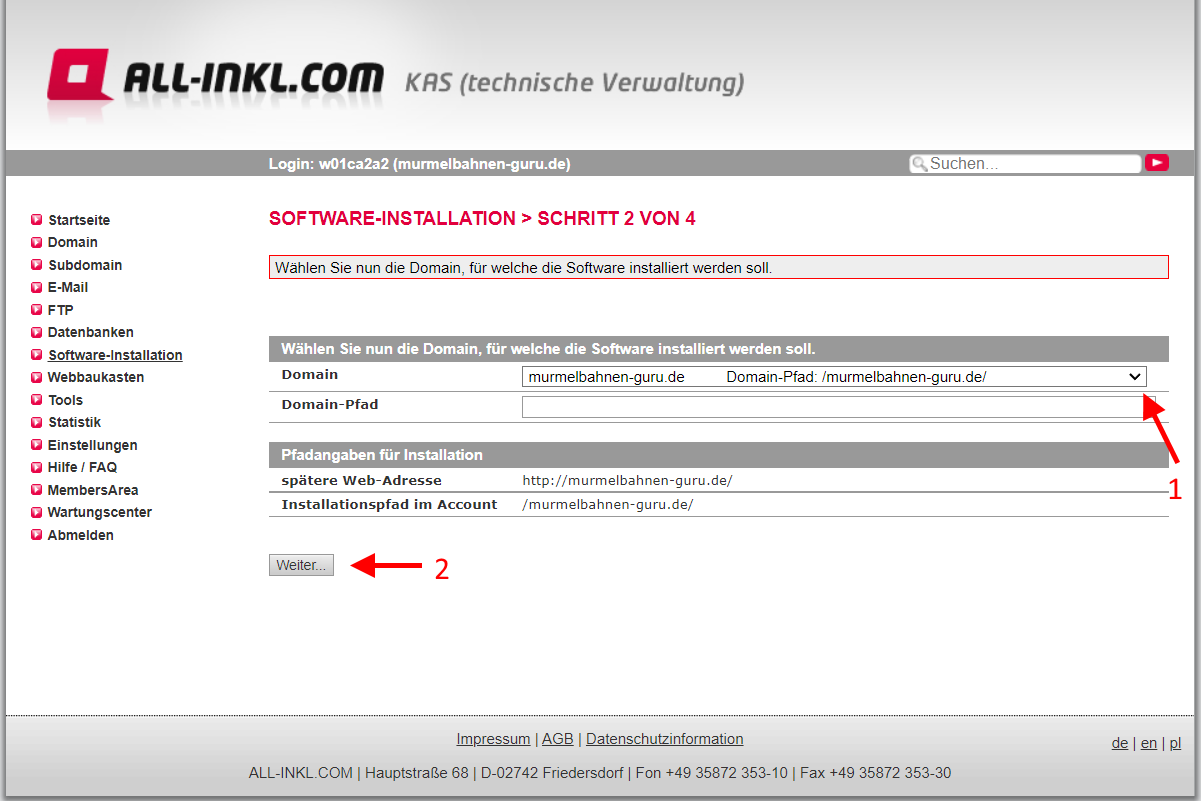Click the red bullet icon beside Startseite
This screenshot has width=1201, height=801.
[37, 220]
